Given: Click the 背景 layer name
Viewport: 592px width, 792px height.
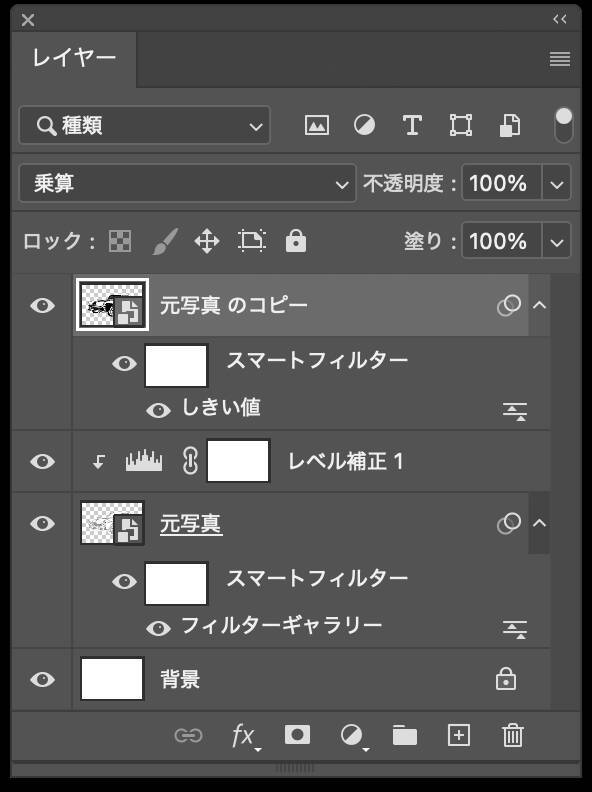Looking at the screenshot, I should tap(180, 679).
